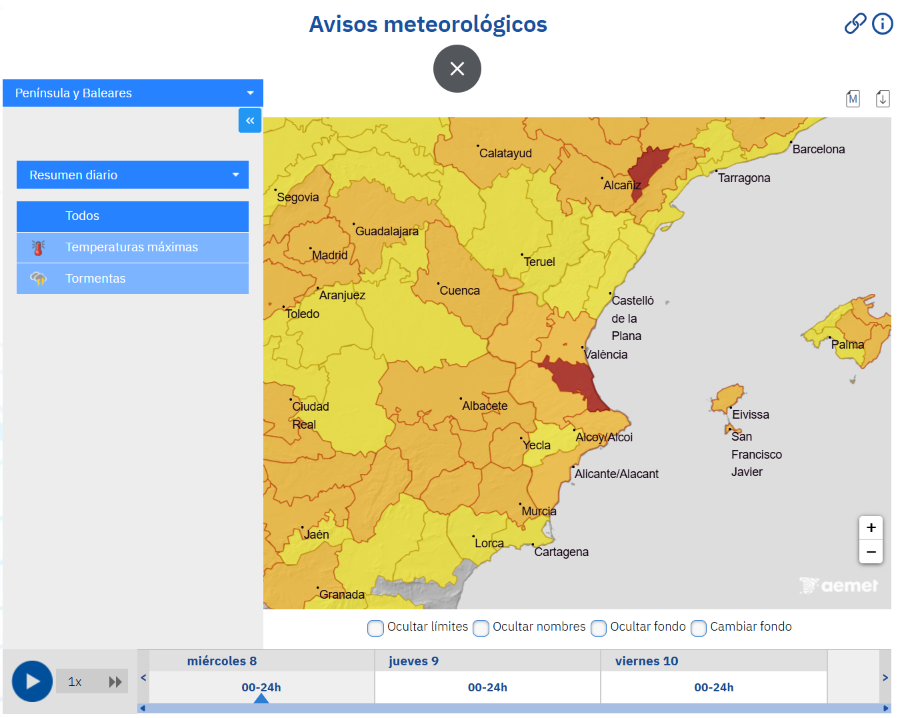The height and width of the screenshot is (718, 900).
Task: Click the timeline scrollbar left end arrow
Action: (x=143, y=708)
